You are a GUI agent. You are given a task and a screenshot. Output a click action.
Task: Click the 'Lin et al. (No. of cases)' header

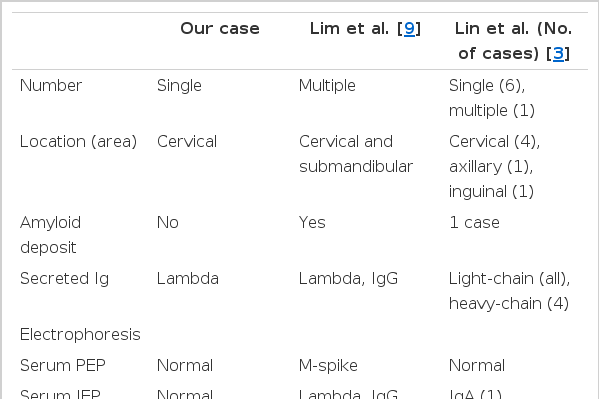pos(514,41)
